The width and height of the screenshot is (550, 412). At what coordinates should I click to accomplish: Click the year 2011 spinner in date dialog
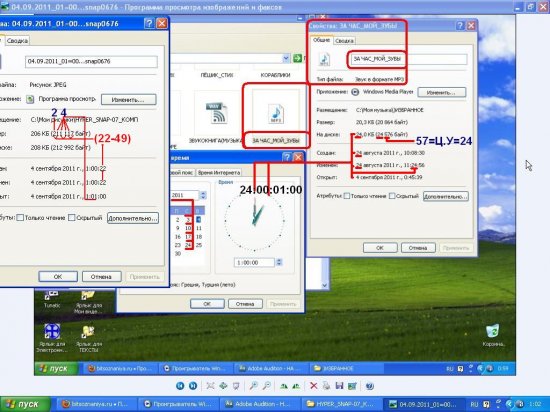(x=203, y=195)
